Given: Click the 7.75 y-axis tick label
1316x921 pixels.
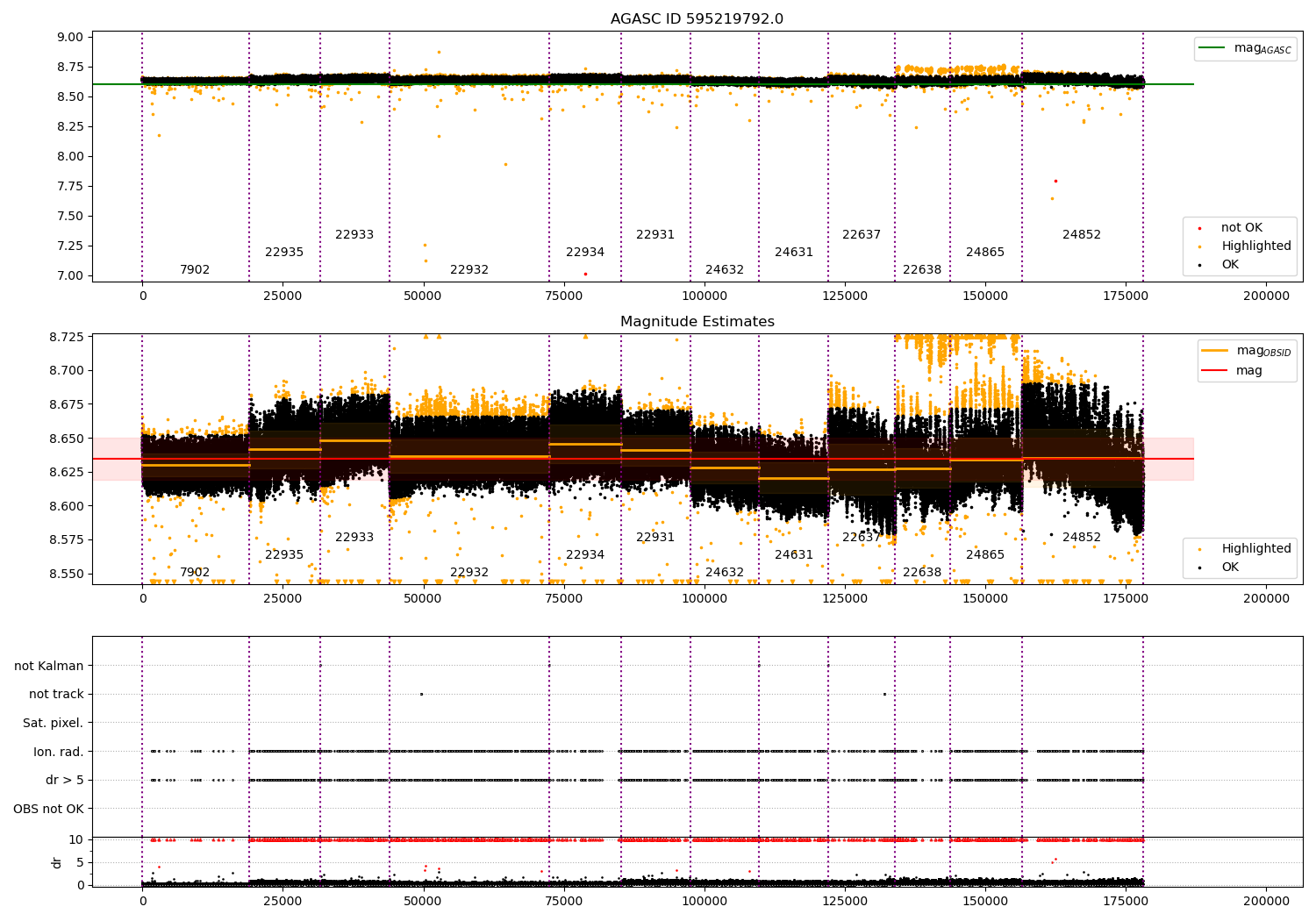Looking at the screenshot, I should click(71, 187).
